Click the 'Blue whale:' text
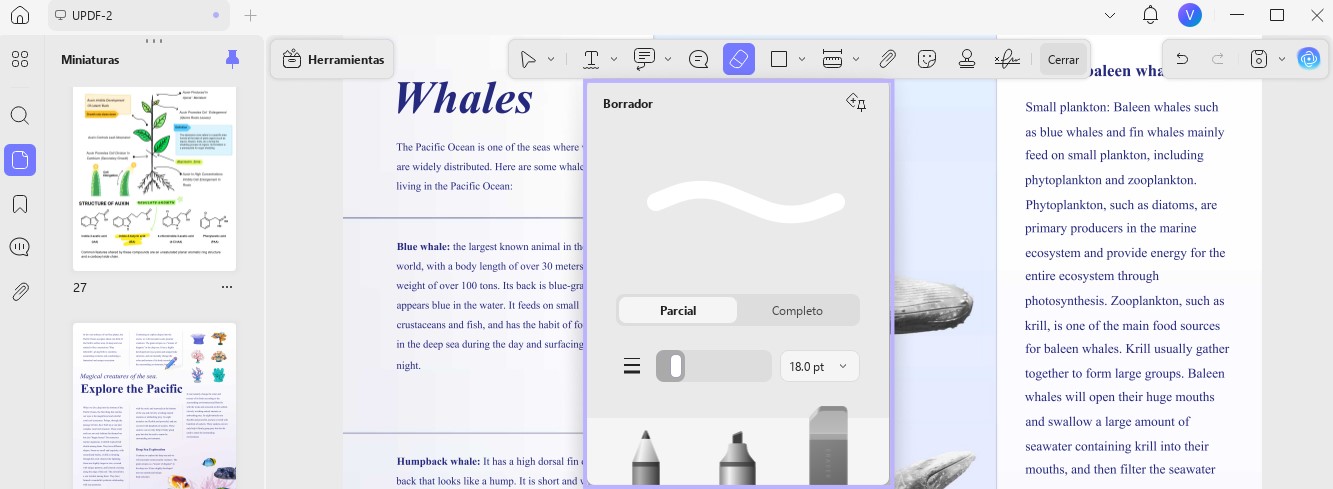Viewport: 1333px width, 489px height. pyautogui.click(x=423, y=246)
